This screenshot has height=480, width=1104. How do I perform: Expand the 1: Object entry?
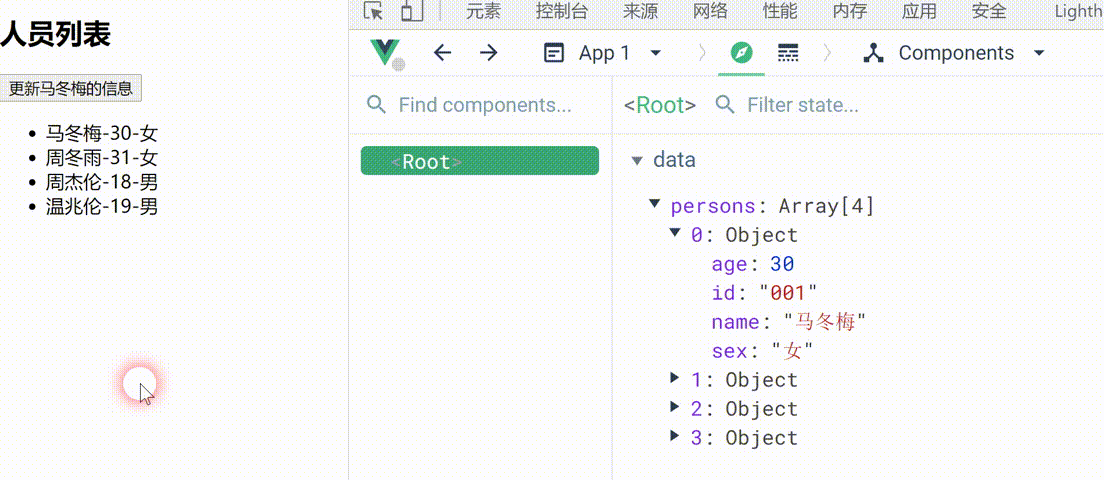click(x=675, y=378)
